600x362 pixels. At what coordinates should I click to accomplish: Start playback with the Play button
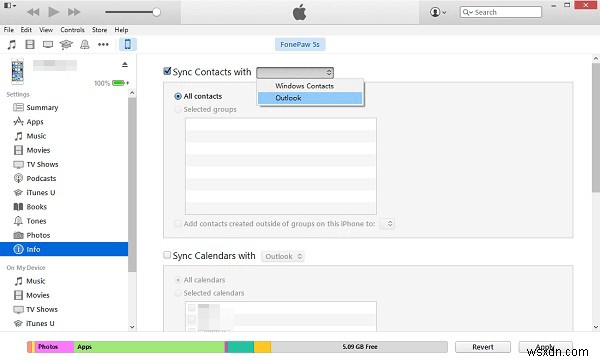coord(54,12)
